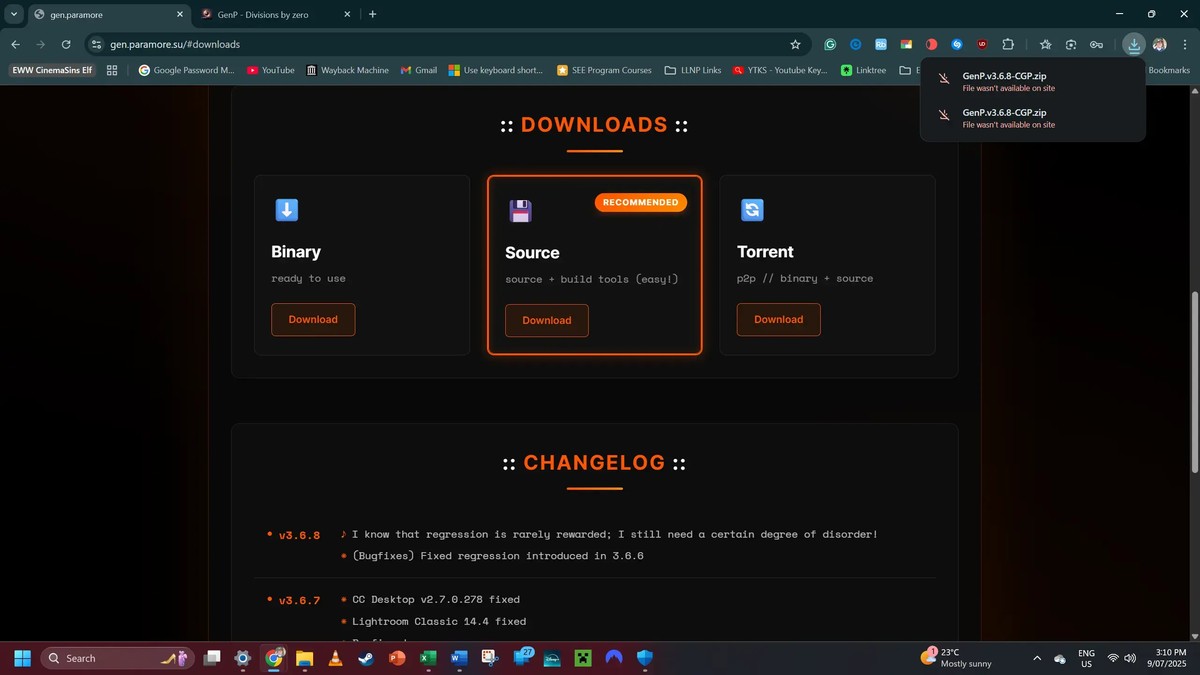Open the uBlock Origin extension
Screen dimensions: 1200x675
click(x=982, y=44)
